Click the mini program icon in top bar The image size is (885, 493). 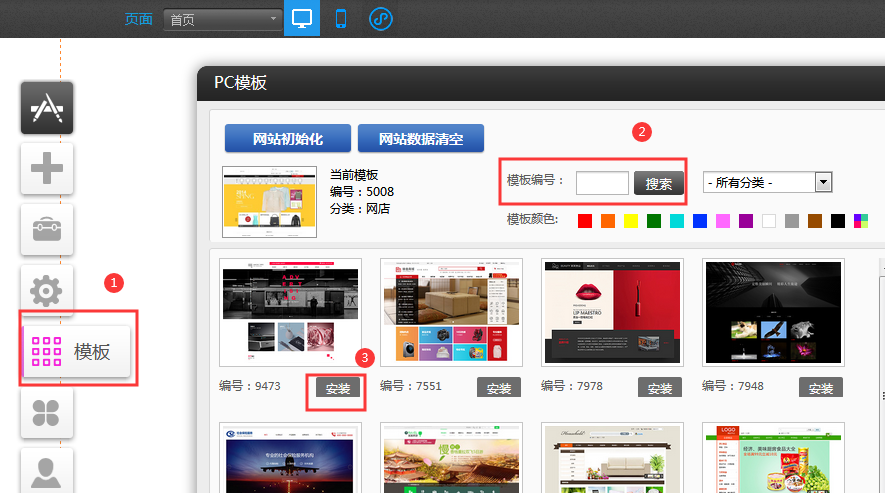point(380,19)
